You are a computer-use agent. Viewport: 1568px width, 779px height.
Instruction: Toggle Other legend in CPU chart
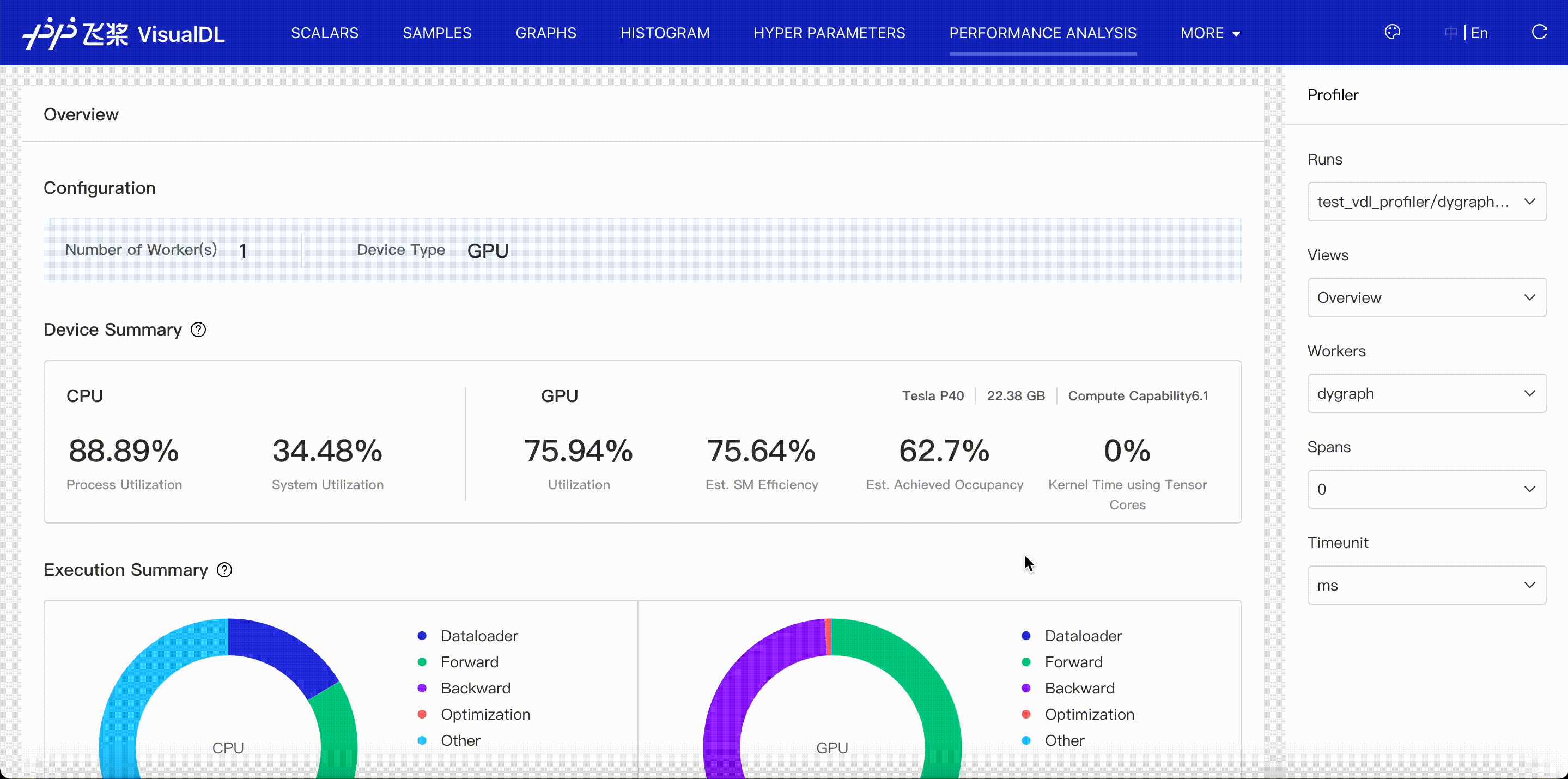(460, 741)
